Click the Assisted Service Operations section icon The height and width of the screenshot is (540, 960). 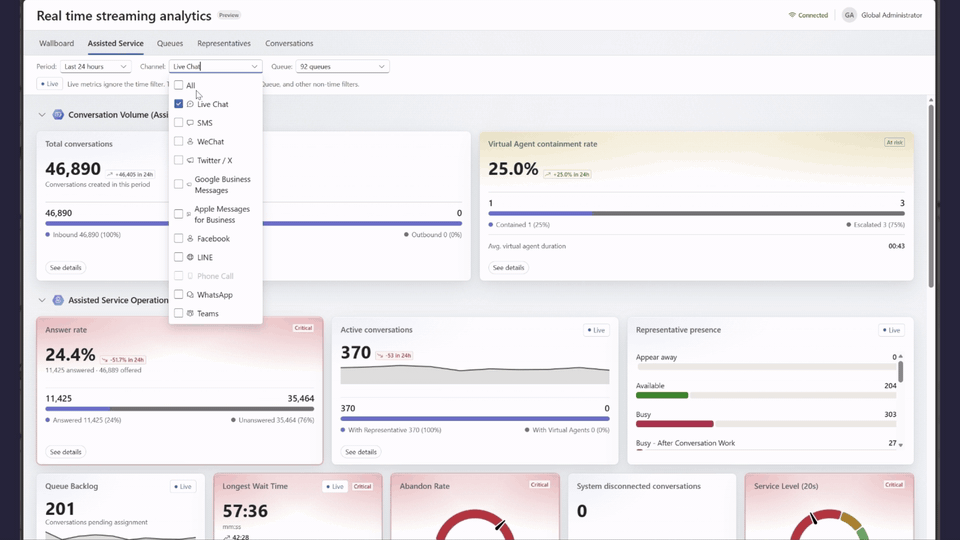(58, 300)
